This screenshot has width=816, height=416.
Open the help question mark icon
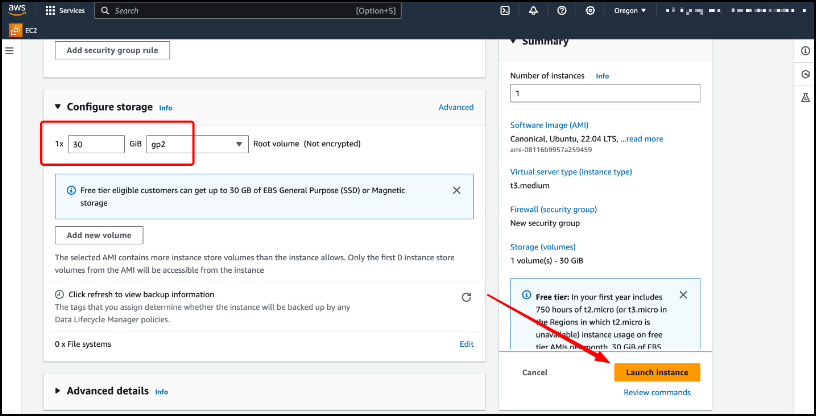click(562, 10)
